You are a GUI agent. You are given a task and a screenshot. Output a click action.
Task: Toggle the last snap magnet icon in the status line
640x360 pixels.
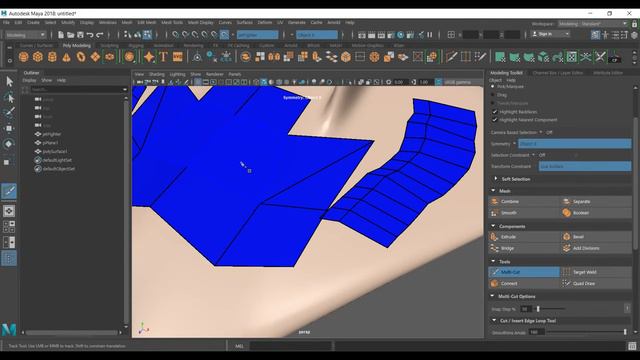point(224,35)
